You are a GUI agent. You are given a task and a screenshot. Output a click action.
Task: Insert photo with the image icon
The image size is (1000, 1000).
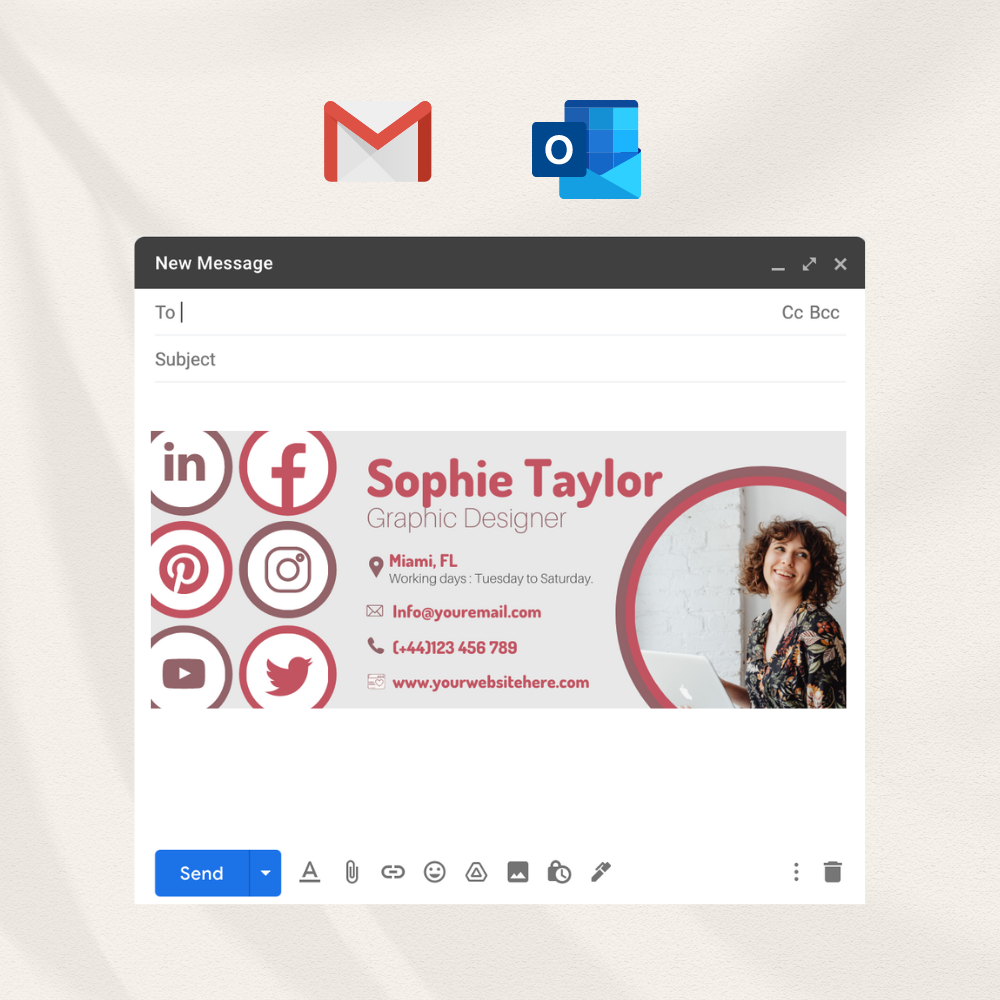click(518, 872)
